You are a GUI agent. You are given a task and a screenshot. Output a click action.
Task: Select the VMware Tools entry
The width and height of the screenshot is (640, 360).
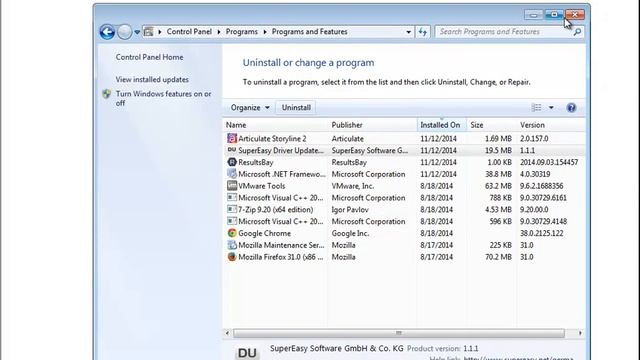262,186
